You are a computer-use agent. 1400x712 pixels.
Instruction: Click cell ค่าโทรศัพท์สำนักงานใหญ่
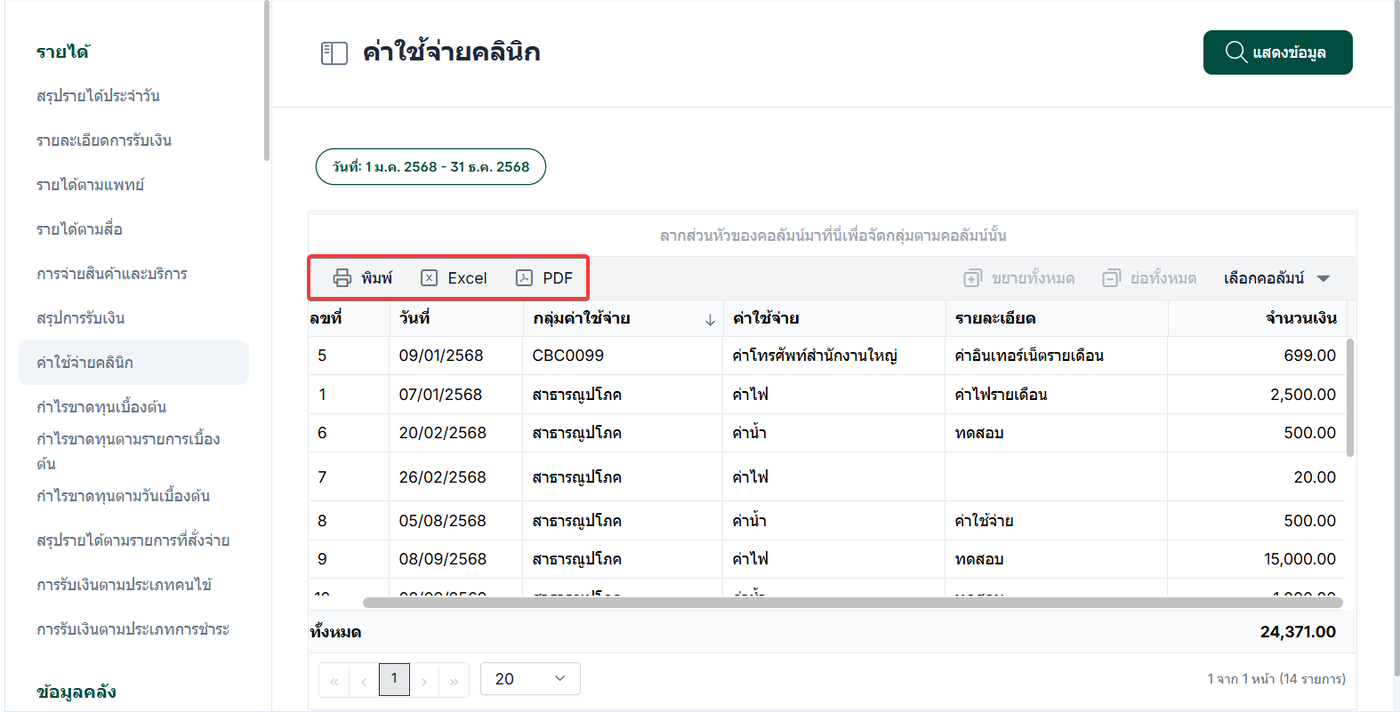tap(834, 355)
